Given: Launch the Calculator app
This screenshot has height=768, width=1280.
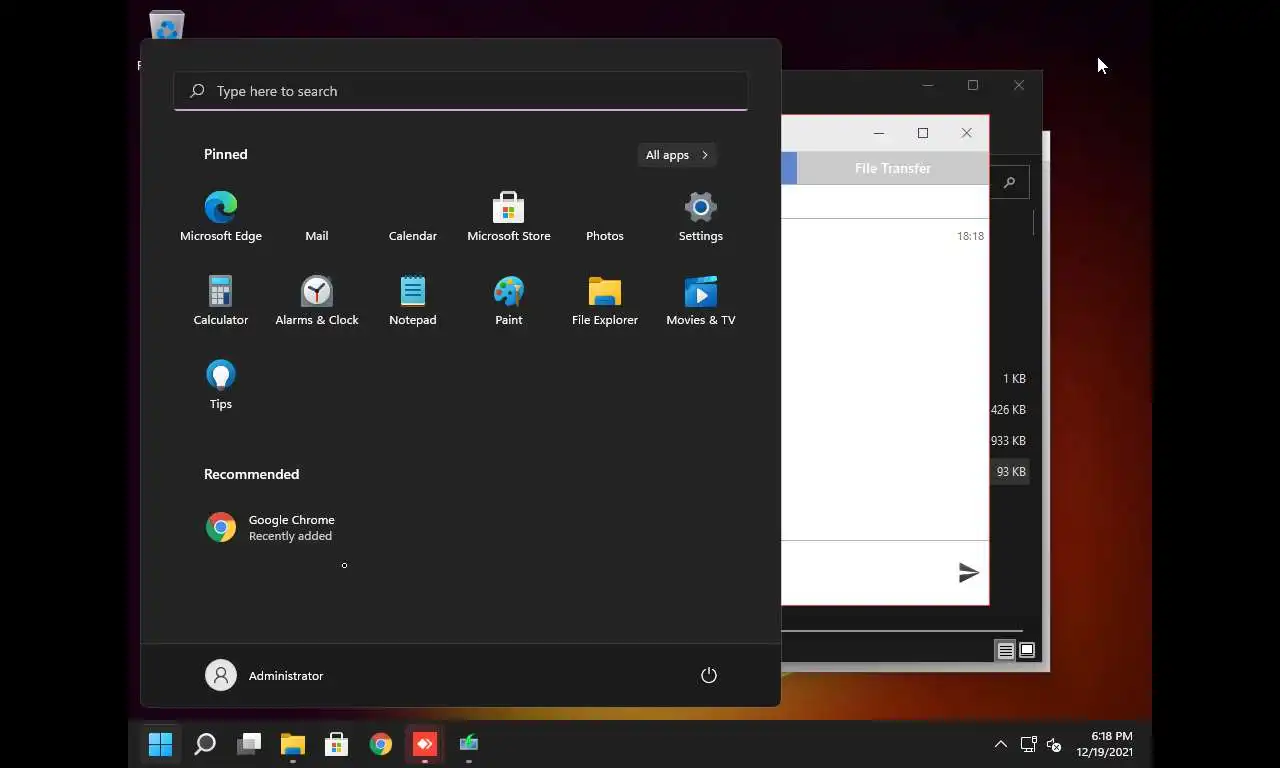Looking at the screenshot, I should click(221, 300).
